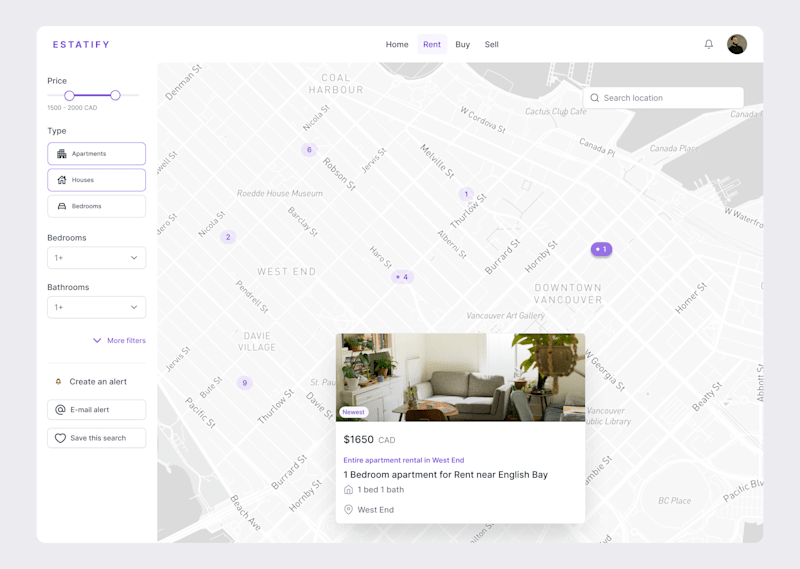Click the Create an alert bell icon

click(58, 382)
